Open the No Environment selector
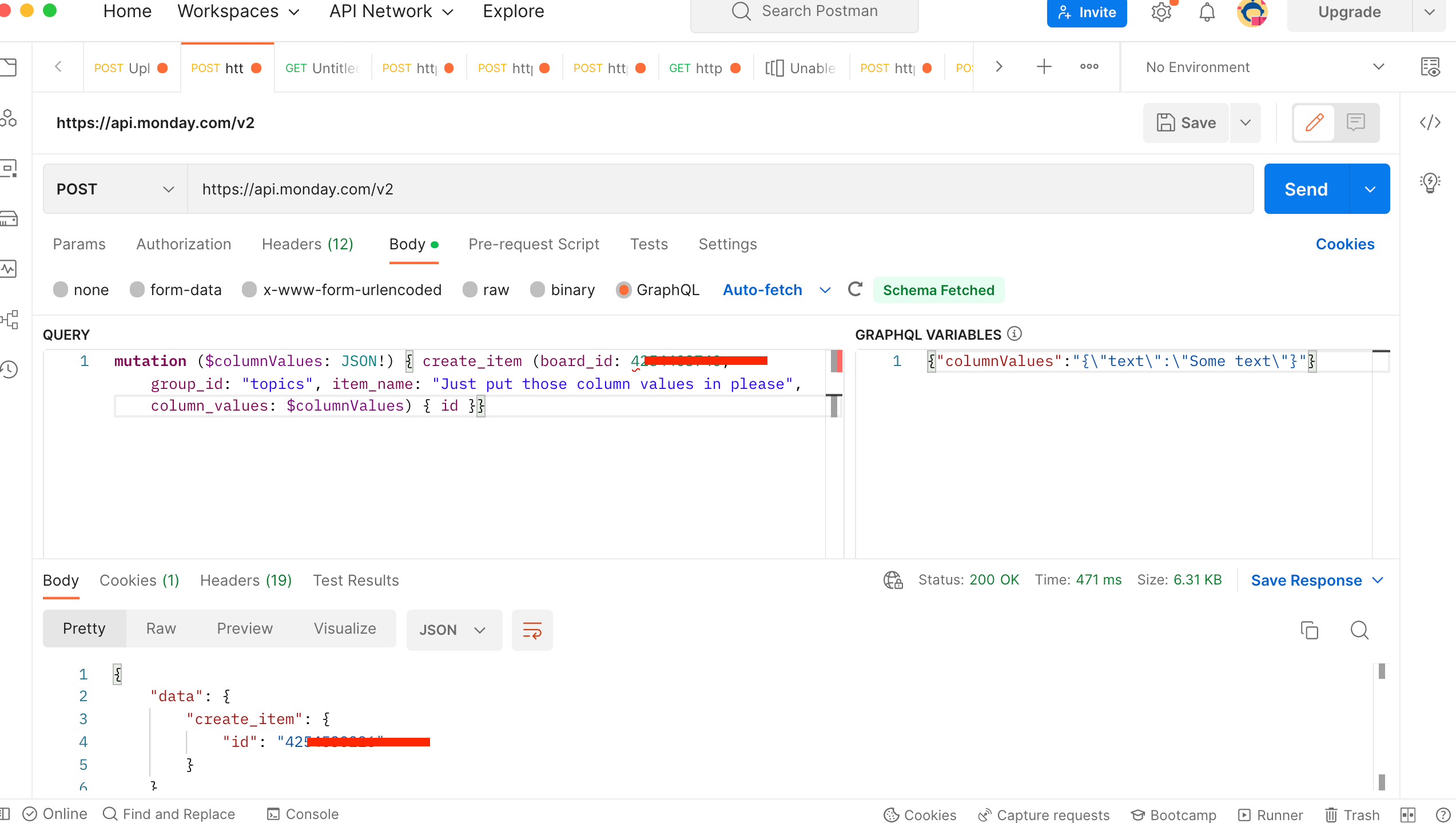Image resolution: width=1456 pixels, height=823 pixels. (x=1264, y=67)
